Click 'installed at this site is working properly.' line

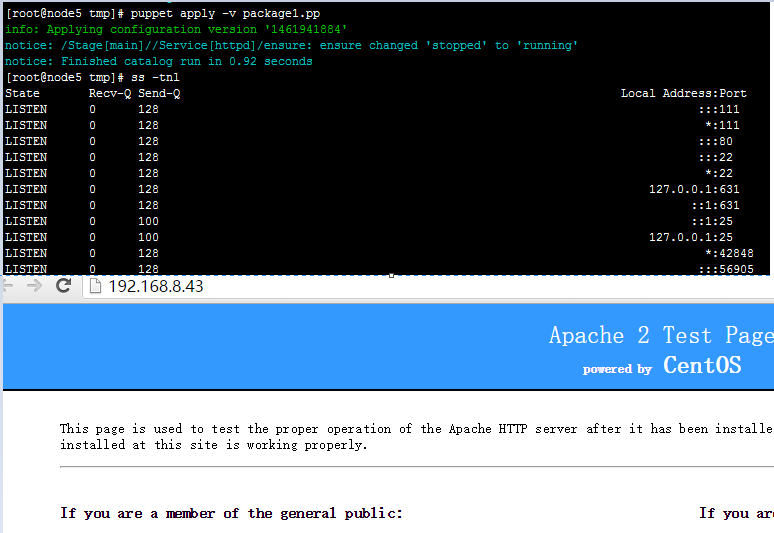213,445
